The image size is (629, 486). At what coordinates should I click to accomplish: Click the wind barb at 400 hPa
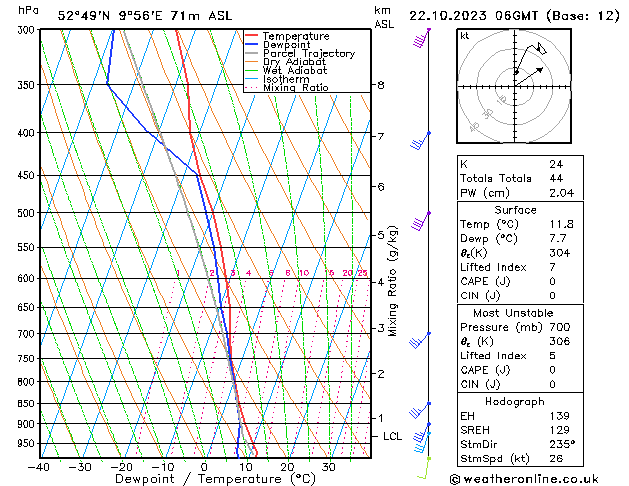[x=421, y=140]
